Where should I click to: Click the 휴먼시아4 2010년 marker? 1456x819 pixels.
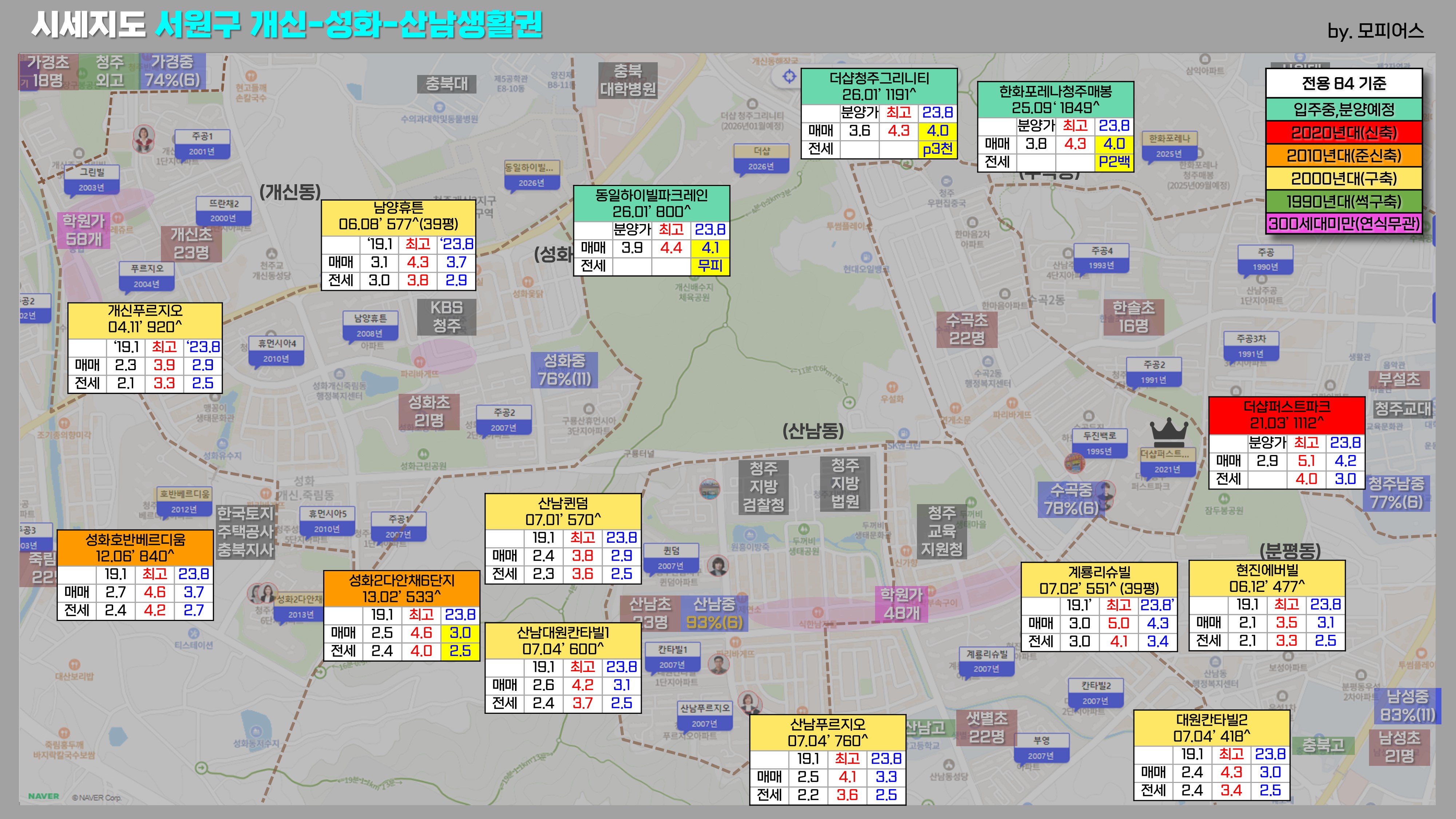pyautogui.click(x=276, y=351)
